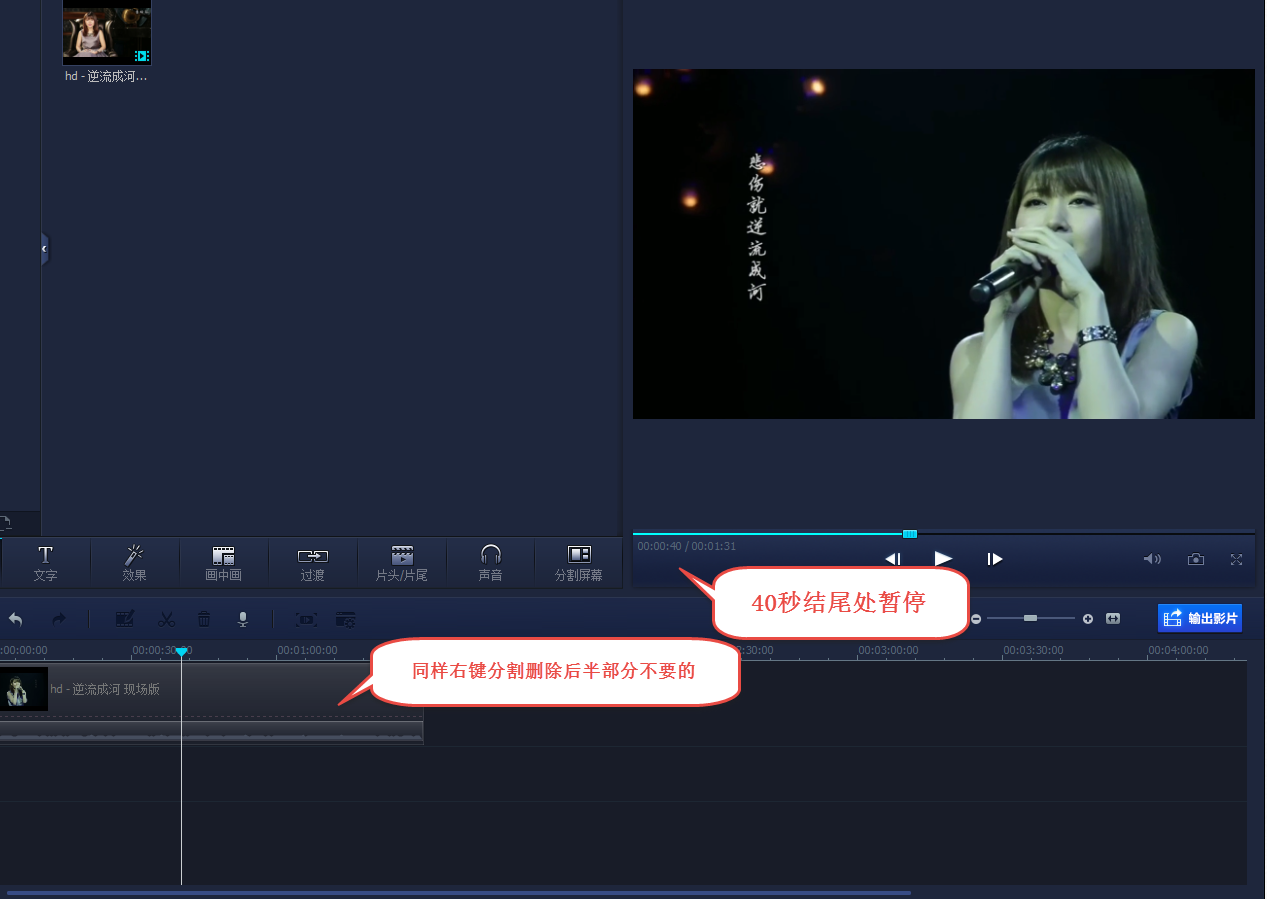
Task: Collapse the media panel side arrow
Action: coord(44,248)
